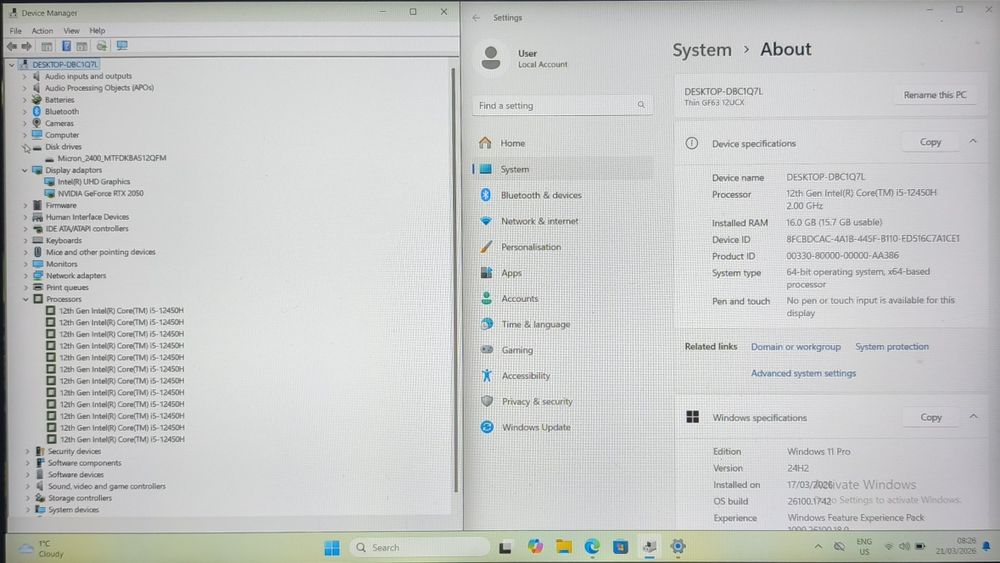Open System protection link

pos(892,347)
